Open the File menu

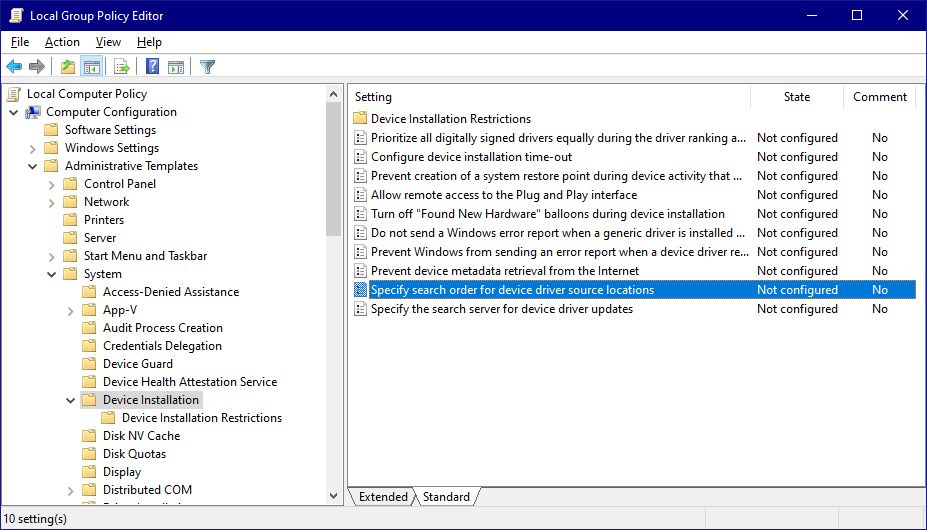point(20,42)
